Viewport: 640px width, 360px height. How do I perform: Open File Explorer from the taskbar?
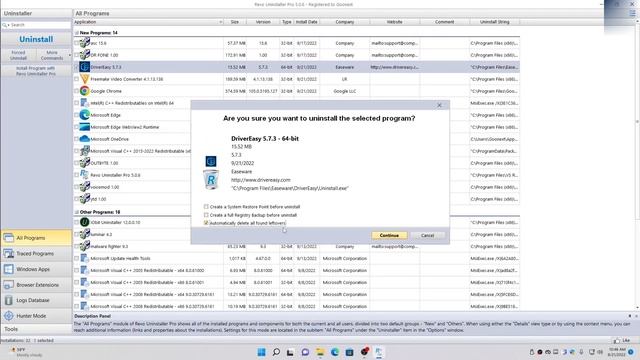pyautogui.click(x=320, y=352)
